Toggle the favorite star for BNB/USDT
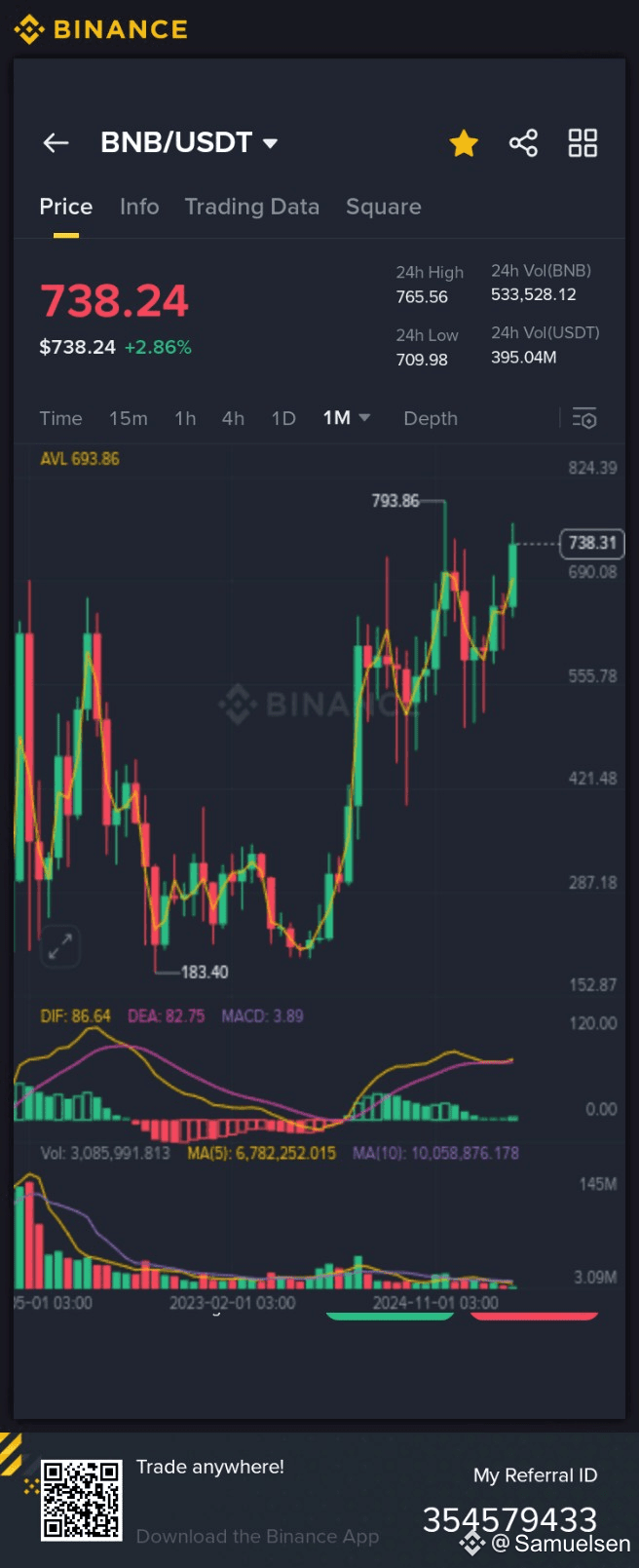This screenshot has width=639, height=1568. 464,143
